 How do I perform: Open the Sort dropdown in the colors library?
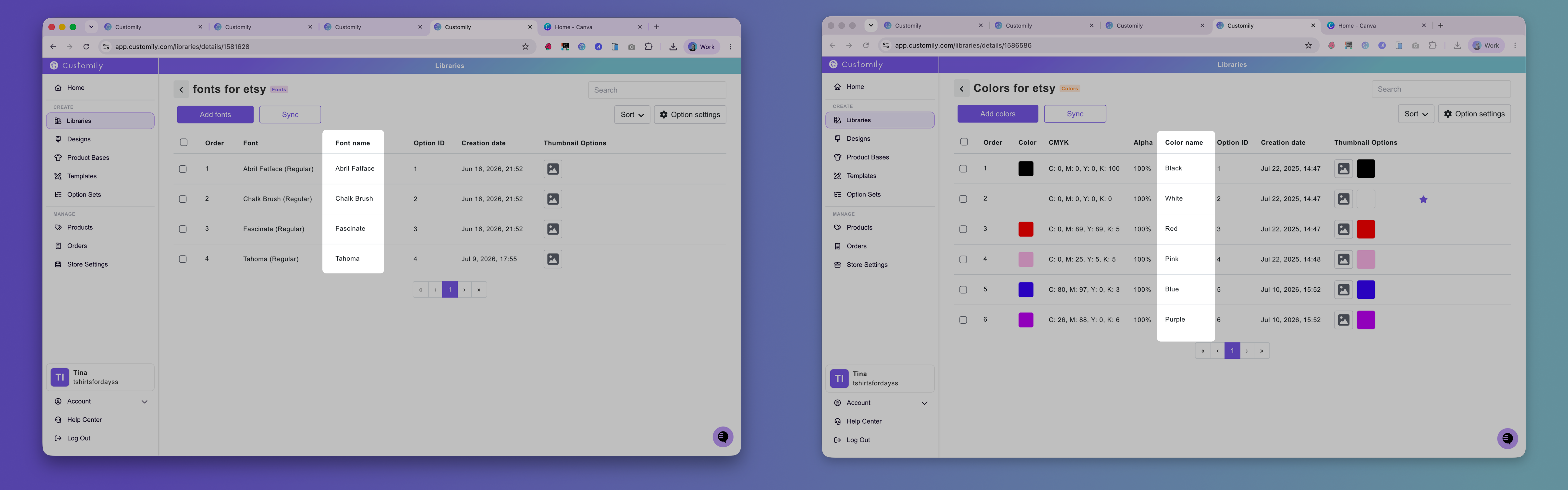[x=1416, y=114]
